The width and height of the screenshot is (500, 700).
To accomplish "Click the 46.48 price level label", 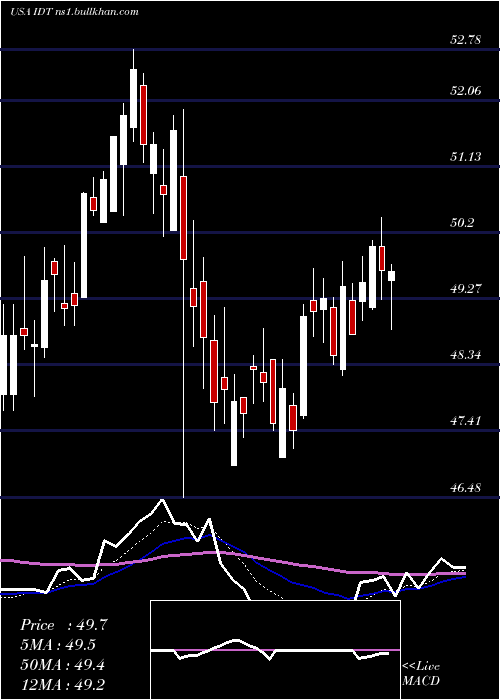I will (466, 487).
